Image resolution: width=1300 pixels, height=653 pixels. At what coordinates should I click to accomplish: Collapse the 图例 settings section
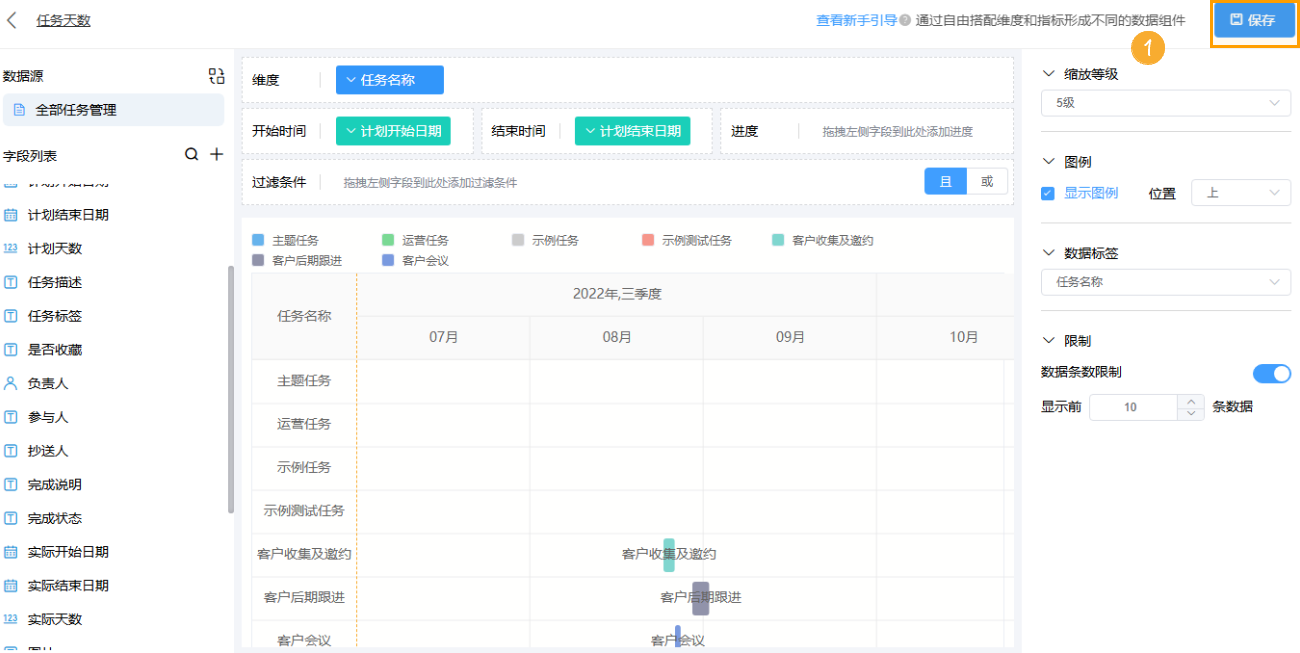(1048, 160)
